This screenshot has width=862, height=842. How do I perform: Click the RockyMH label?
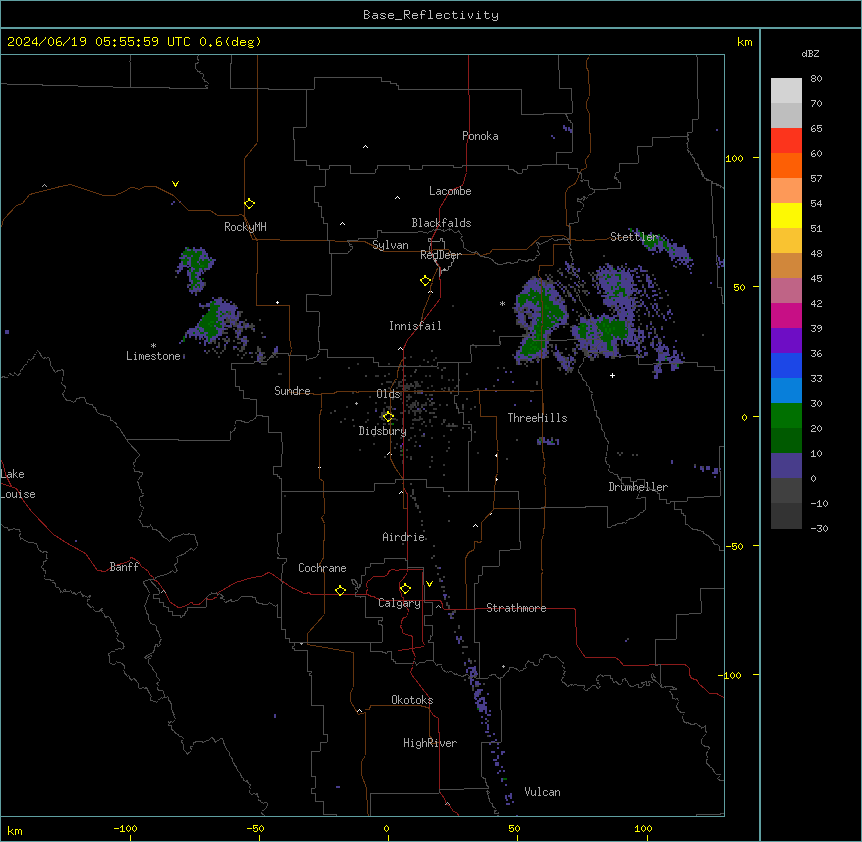point(245,227)
